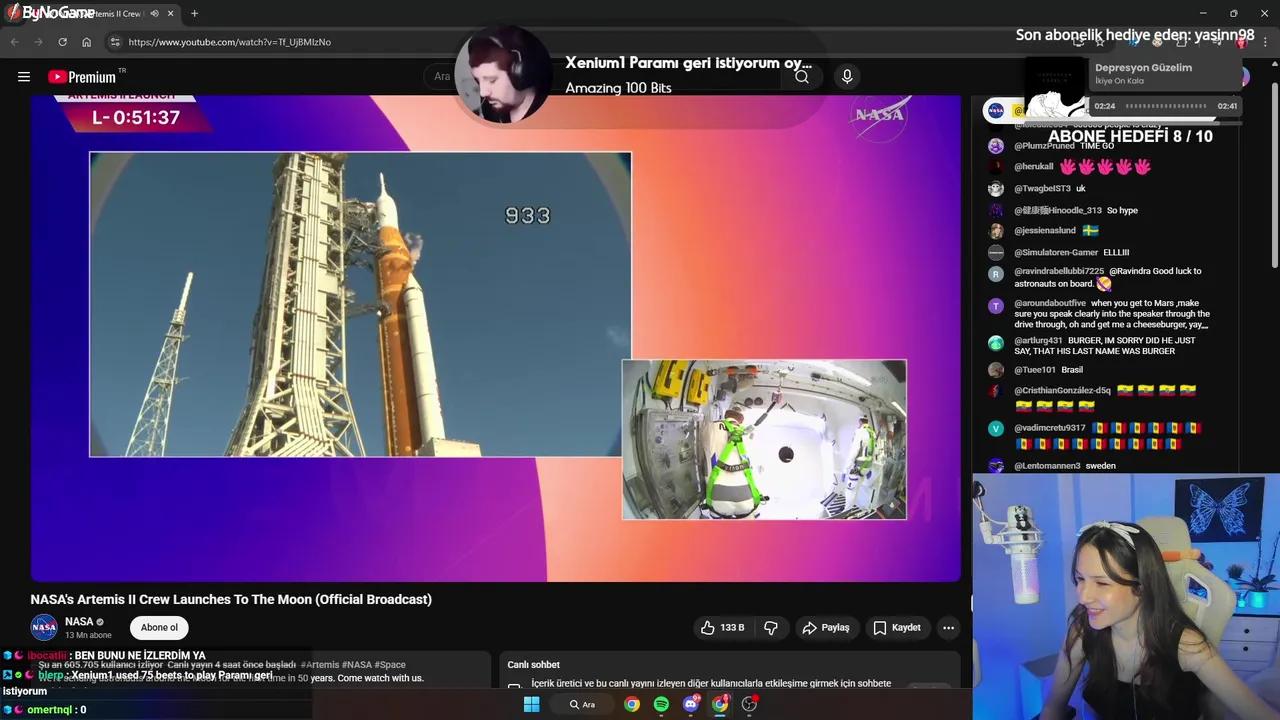Toggle the dislike on the NASA video
1280x720 pixels.
tap(771, 627)
